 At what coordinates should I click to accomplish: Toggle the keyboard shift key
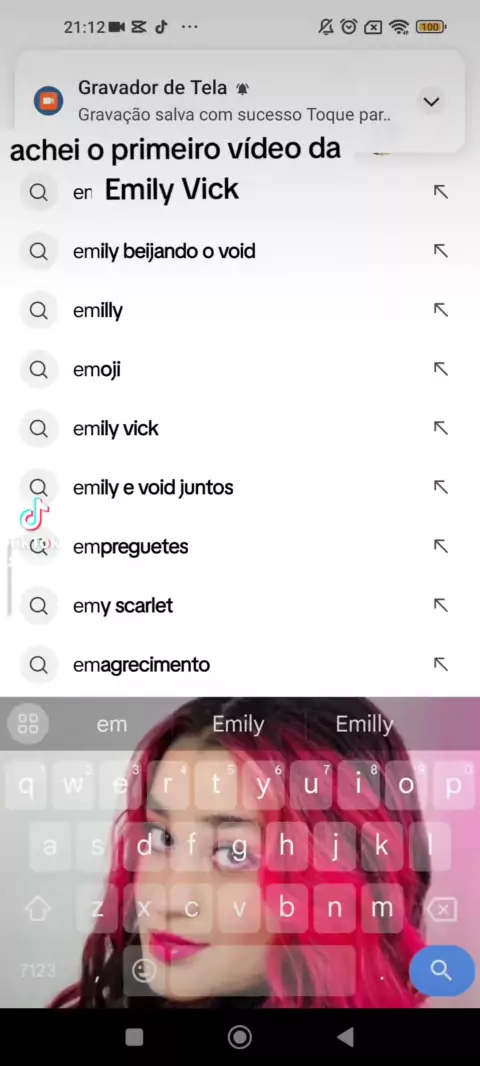[x=38, y=909]
